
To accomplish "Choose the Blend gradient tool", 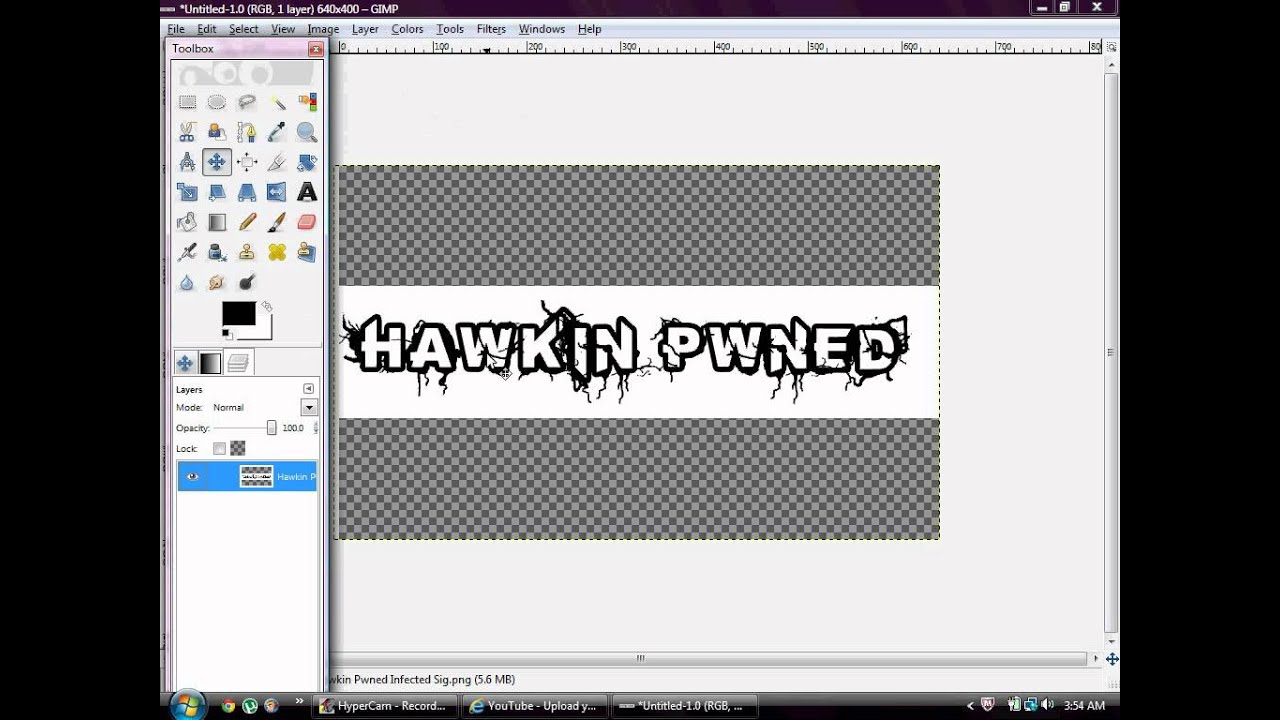I will [x=217, y=222].
